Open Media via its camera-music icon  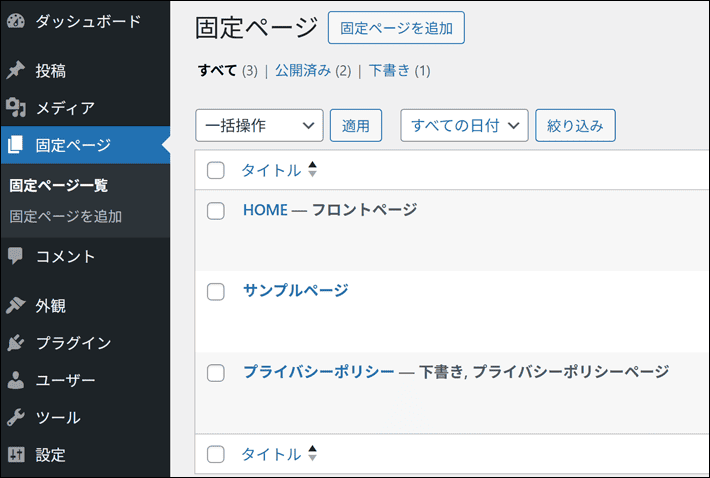click(15, 107)
